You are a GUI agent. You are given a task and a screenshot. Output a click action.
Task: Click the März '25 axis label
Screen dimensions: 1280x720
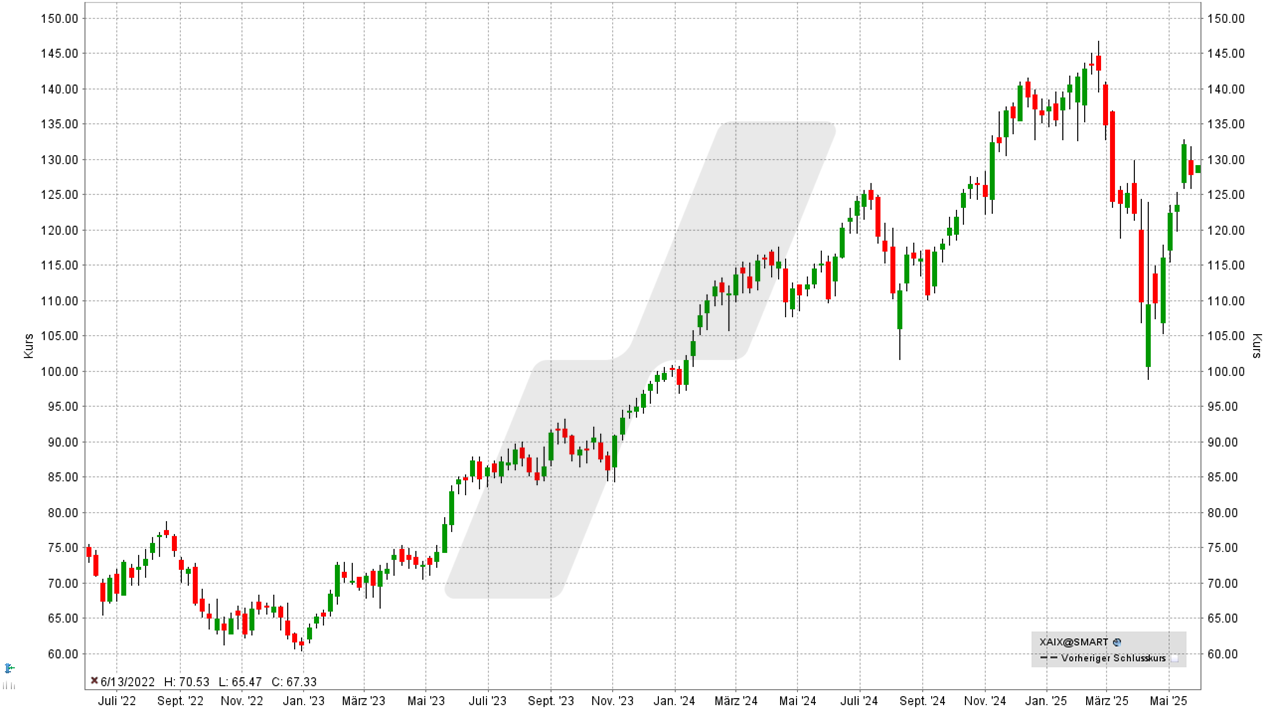click(1107, 702)
